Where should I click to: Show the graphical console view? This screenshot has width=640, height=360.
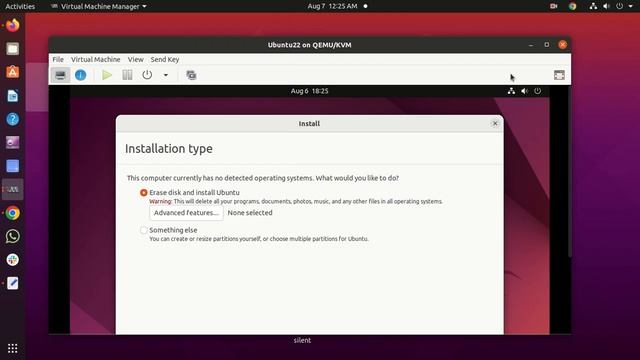click(x=60, y=75)
